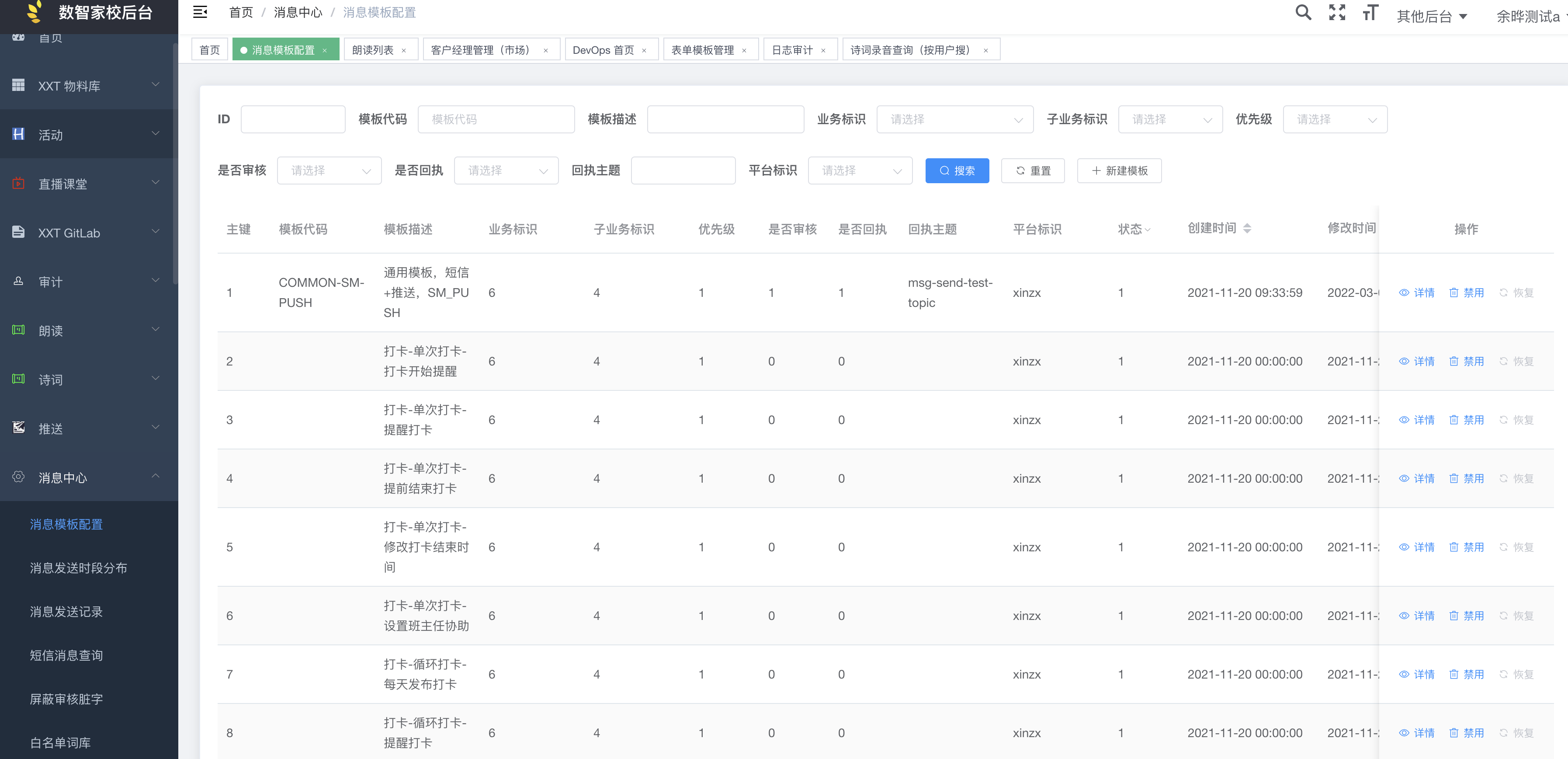Screen dimensions: 1568x759
Task: Open the 平台标识 dropdown
Action: click(x=860, y=171)
